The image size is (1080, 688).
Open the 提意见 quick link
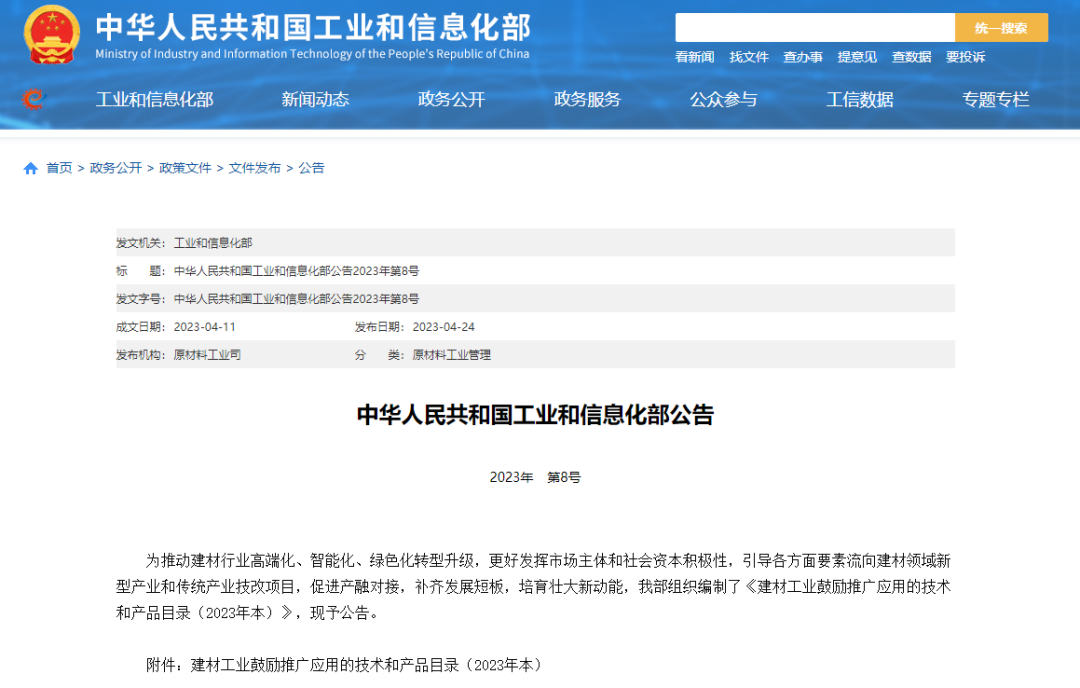(x=857, y=57)
